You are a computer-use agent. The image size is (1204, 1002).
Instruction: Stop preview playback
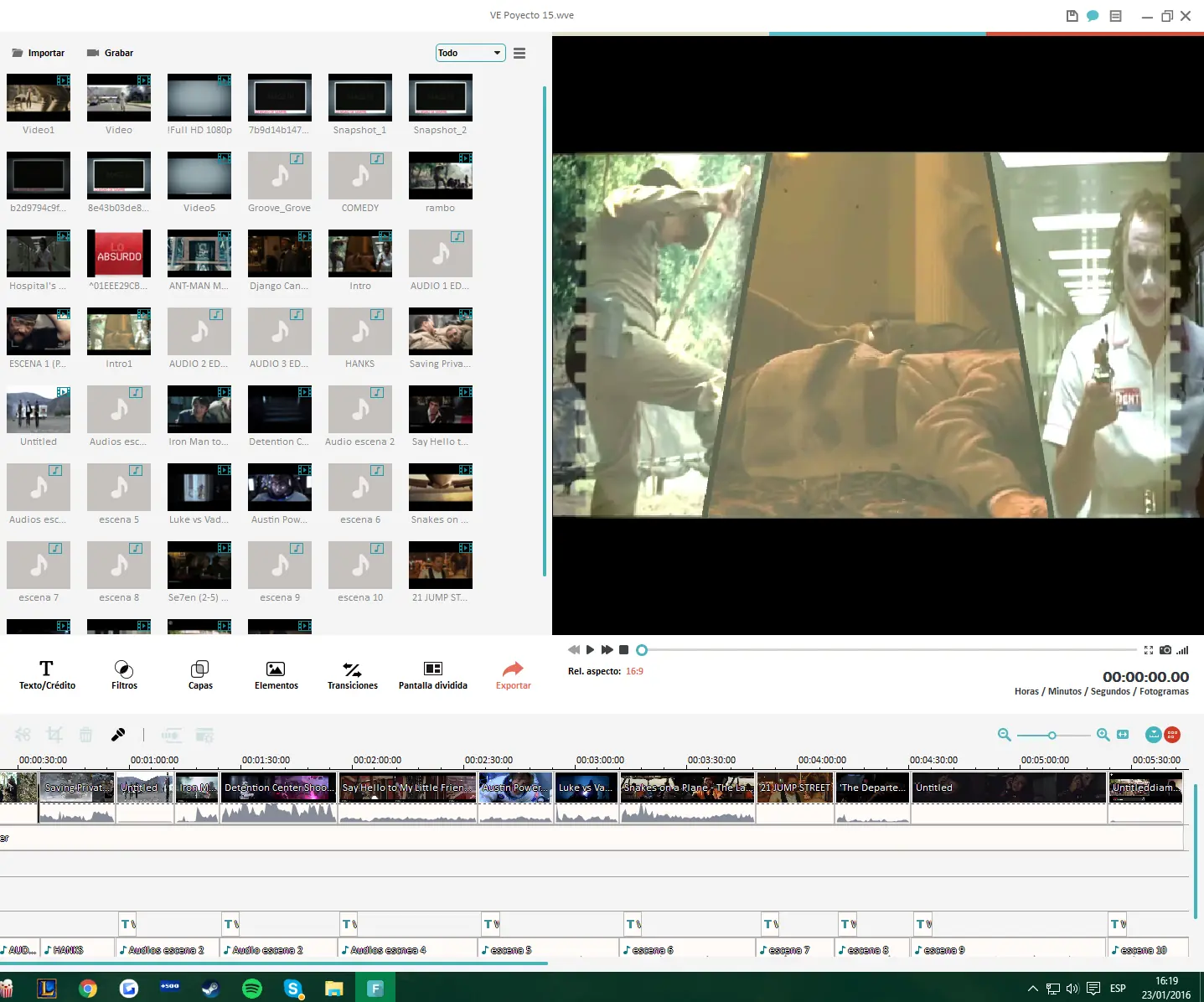click(x=623, y=650)
